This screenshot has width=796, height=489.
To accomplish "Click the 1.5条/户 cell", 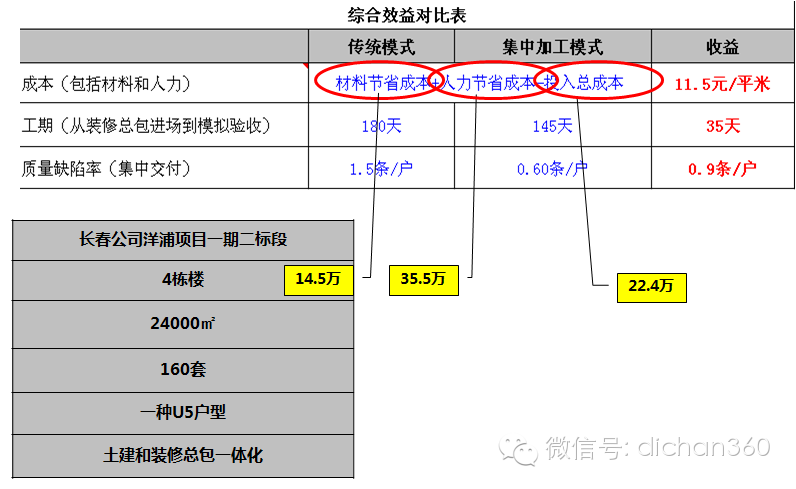I will click(x=381, y=169).
